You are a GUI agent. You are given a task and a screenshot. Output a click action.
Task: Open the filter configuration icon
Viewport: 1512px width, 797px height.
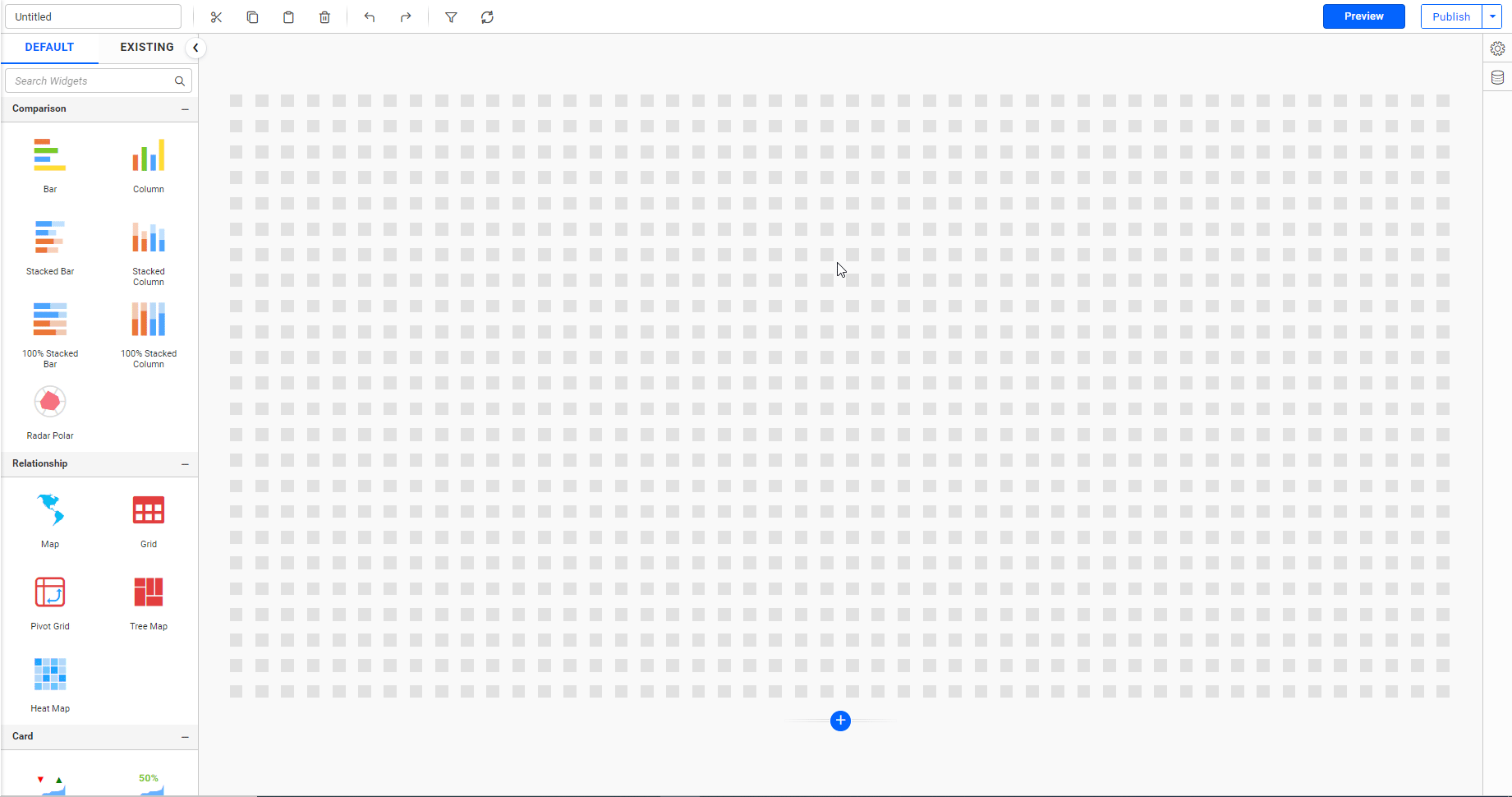tap(451, 17)
